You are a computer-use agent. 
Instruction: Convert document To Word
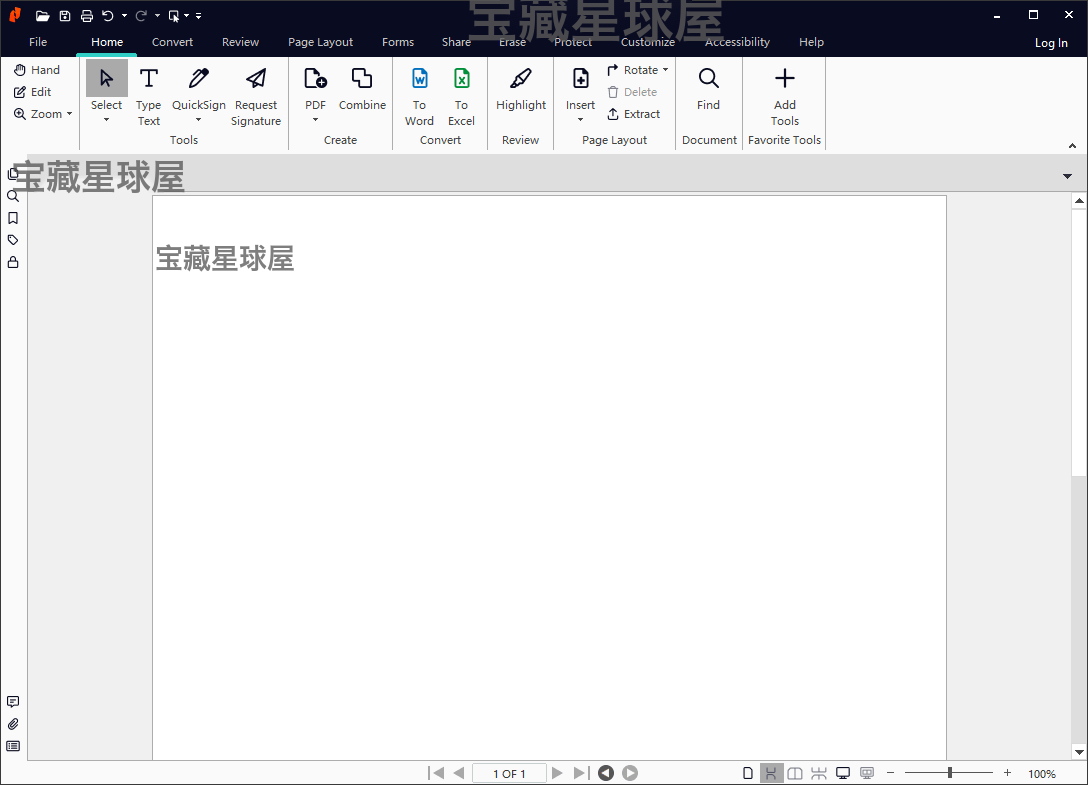point(419,96)
